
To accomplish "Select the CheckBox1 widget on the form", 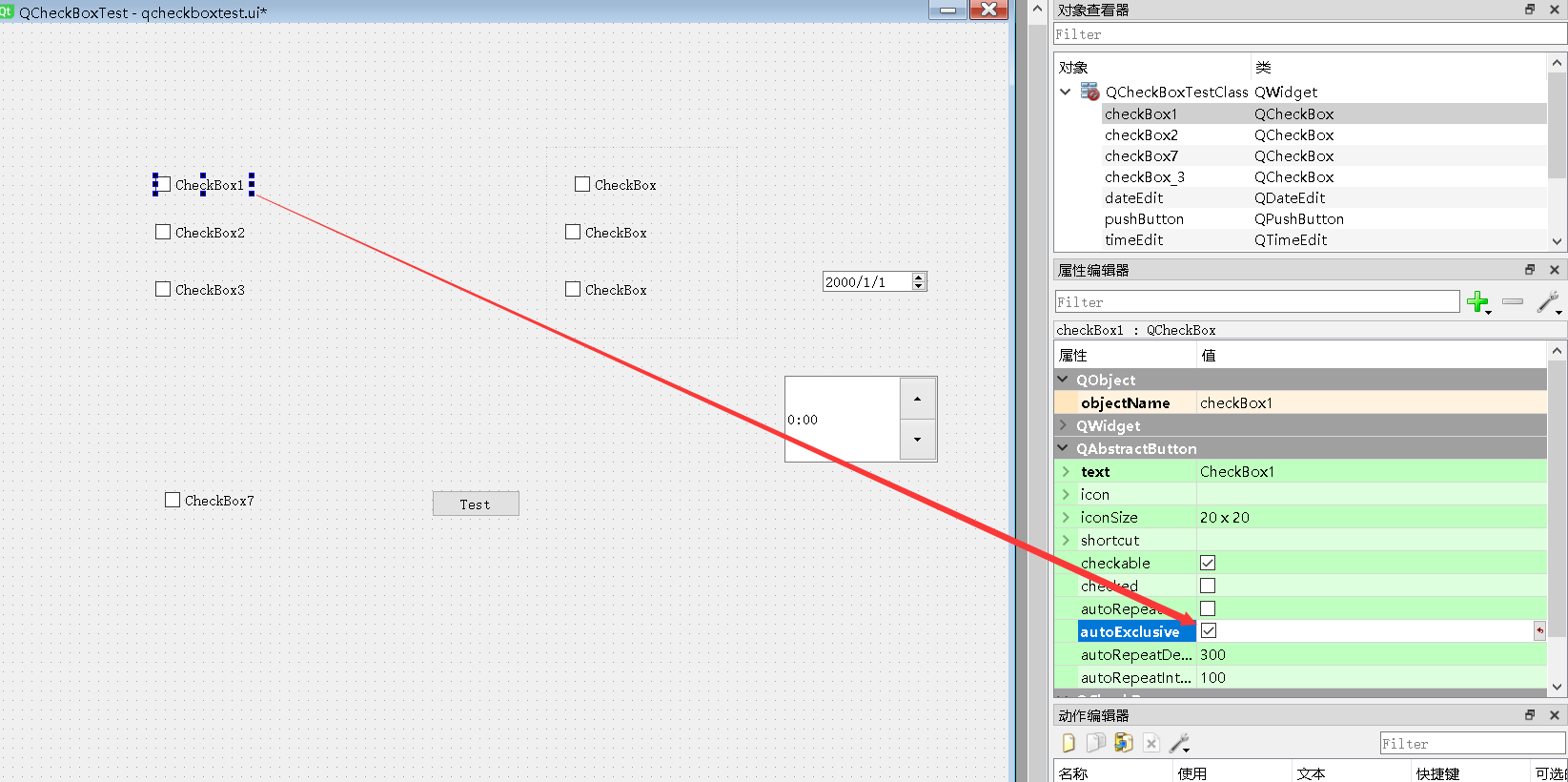I will click(x=202, y=185).
